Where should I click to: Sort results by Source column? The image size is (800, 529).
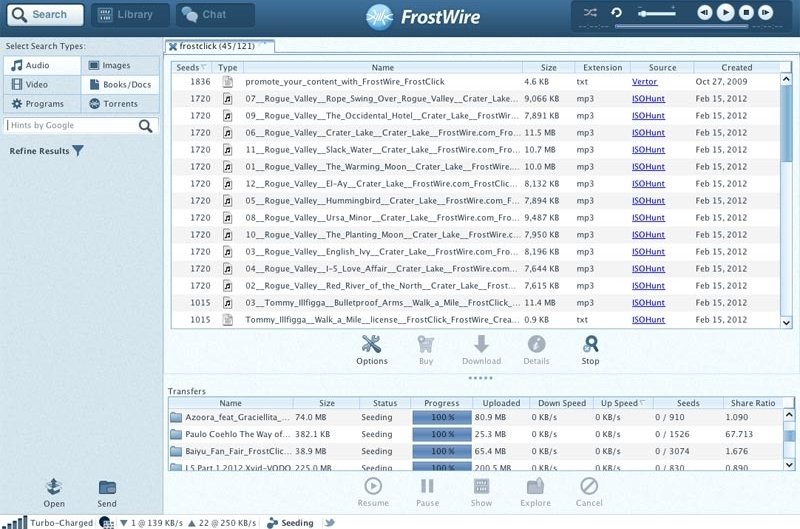tap(662, 67)
